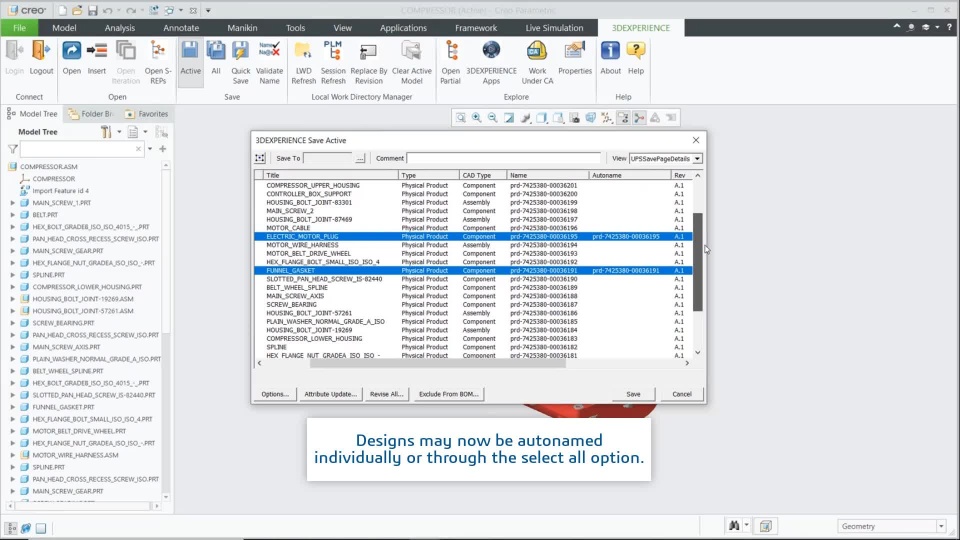The height and width of the screenshot is (540, 960).
Task: Click the Model Tree settings icon
Action: click(x=106, y=132)
